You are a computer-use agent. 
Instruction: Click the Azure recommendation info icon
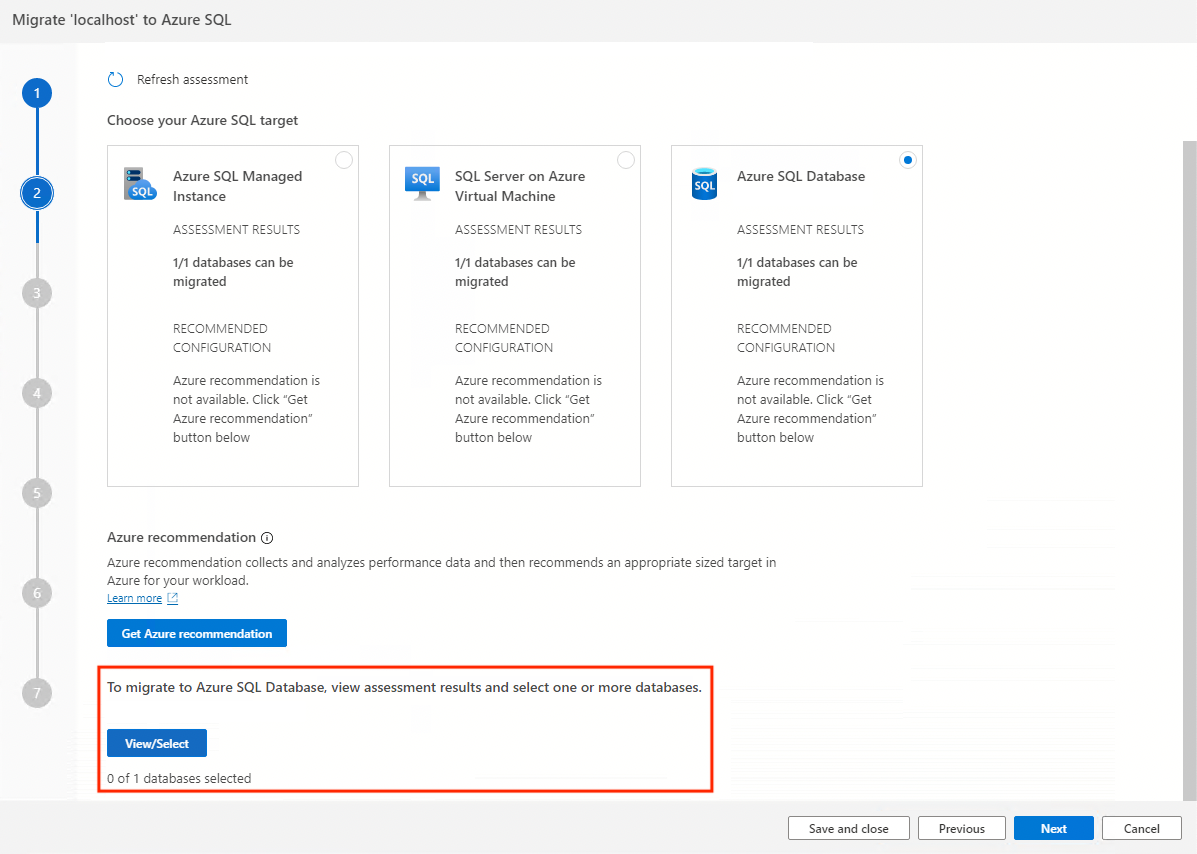pyautogui.click(x=267, y=538)
